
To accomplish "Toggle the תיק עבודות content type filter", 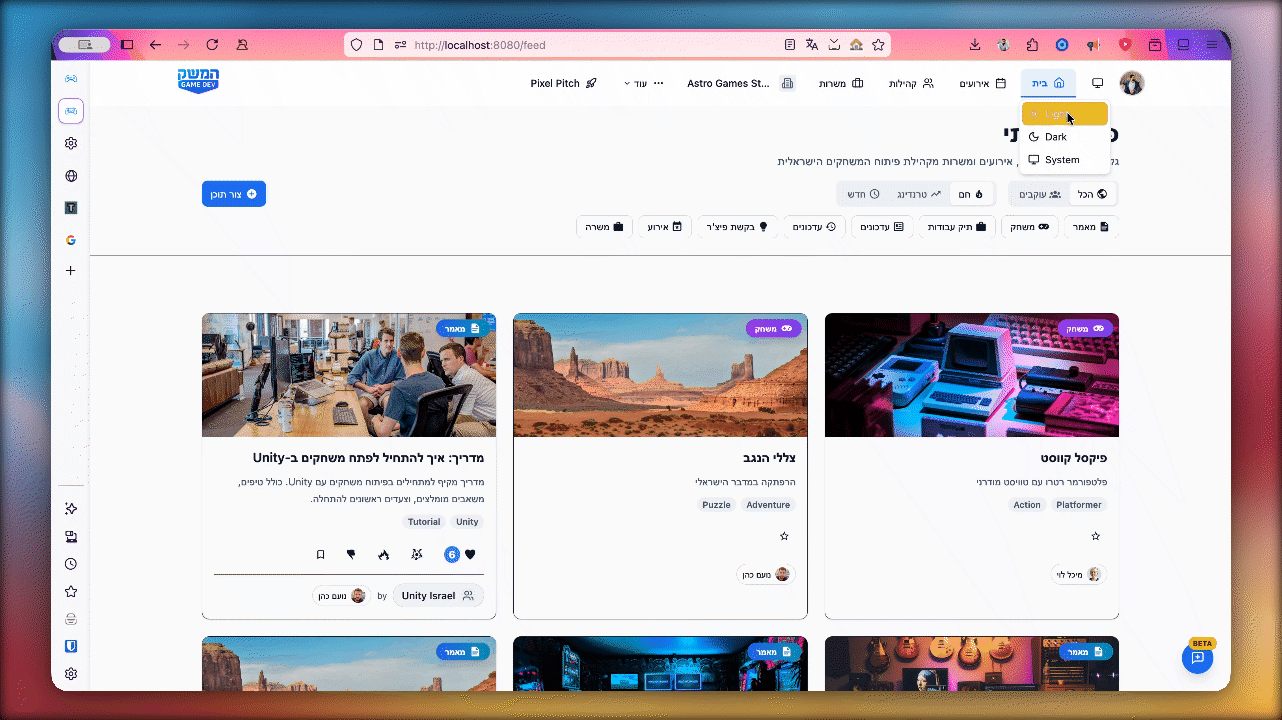I will pos(956,227).
